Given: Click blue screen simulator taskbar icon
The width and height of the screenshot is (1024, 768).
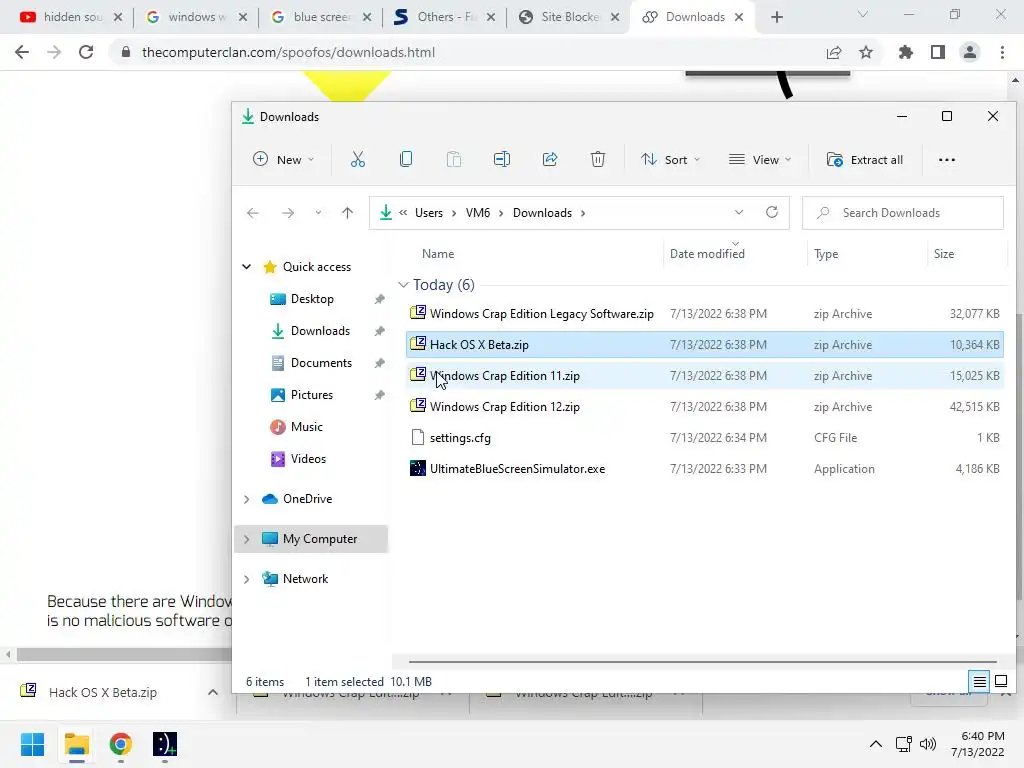Looking at the screenshot, I should (165, 744).
